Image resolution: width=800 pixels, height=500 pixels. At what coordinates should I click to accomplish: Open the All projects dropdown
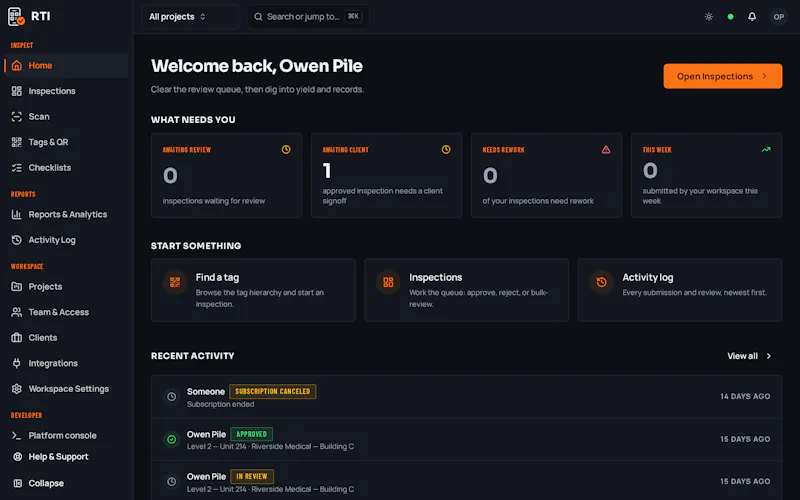tap(190, 17)
